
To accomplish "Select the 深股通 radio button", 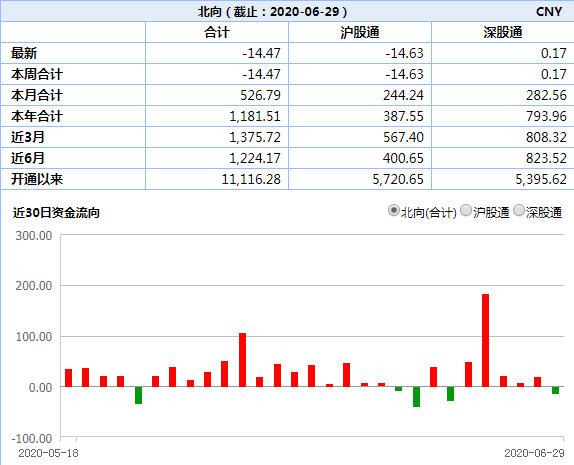I will 519,211.
